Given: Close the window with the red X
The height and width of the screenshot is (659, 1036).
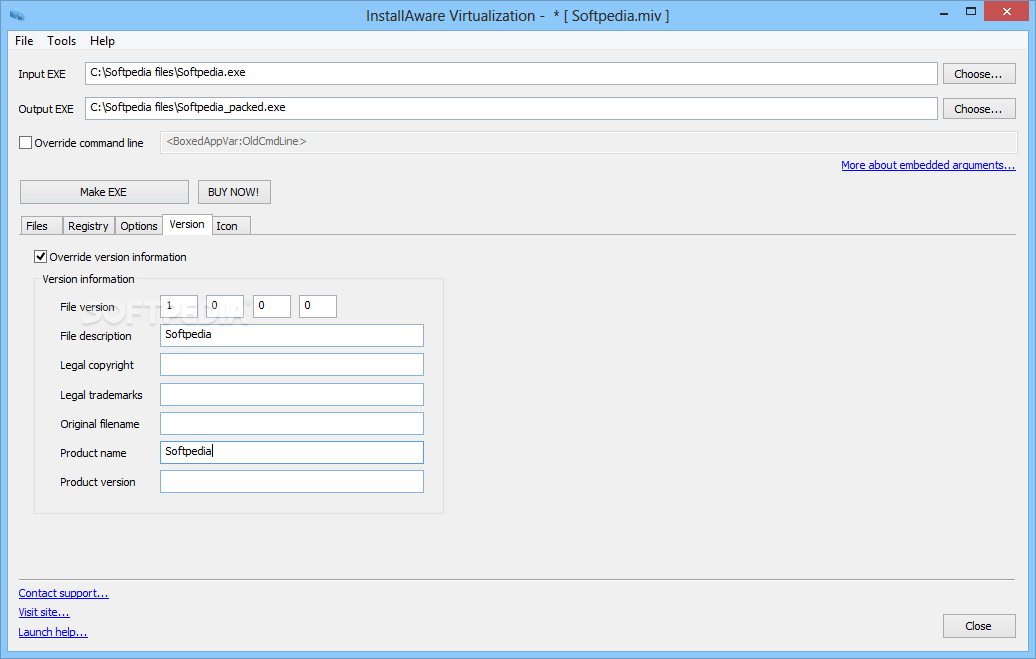Looking at the screenshot, I should tap(1007, 11).
